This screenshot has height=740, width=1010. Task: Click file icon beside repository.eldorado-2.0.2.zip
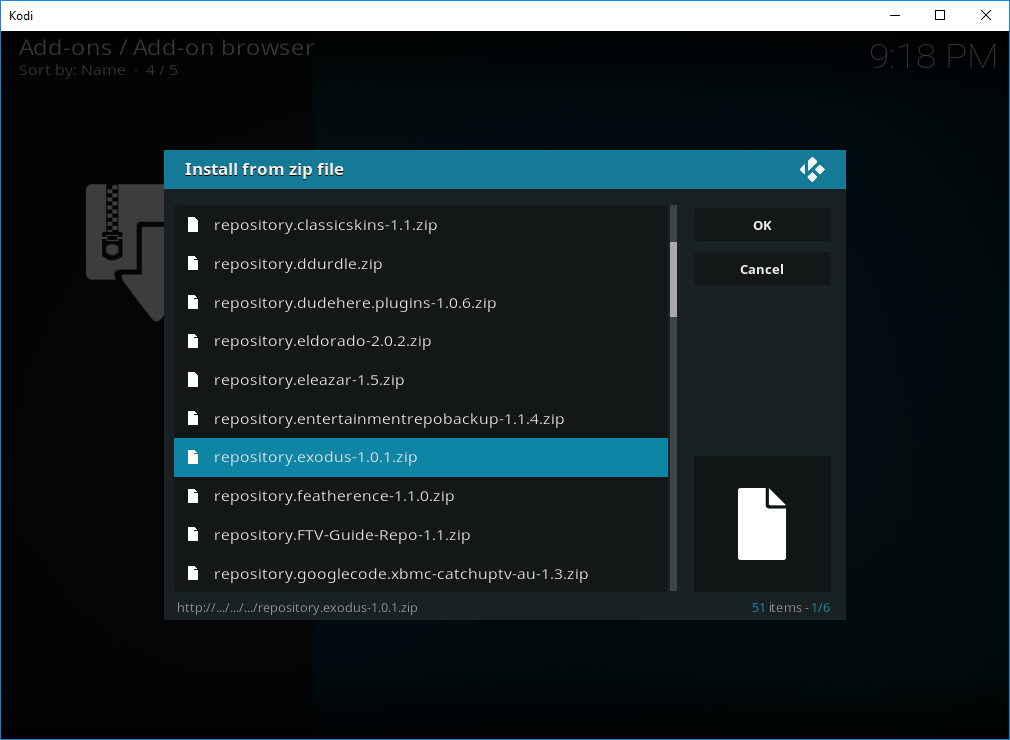[x=193, y=341]
